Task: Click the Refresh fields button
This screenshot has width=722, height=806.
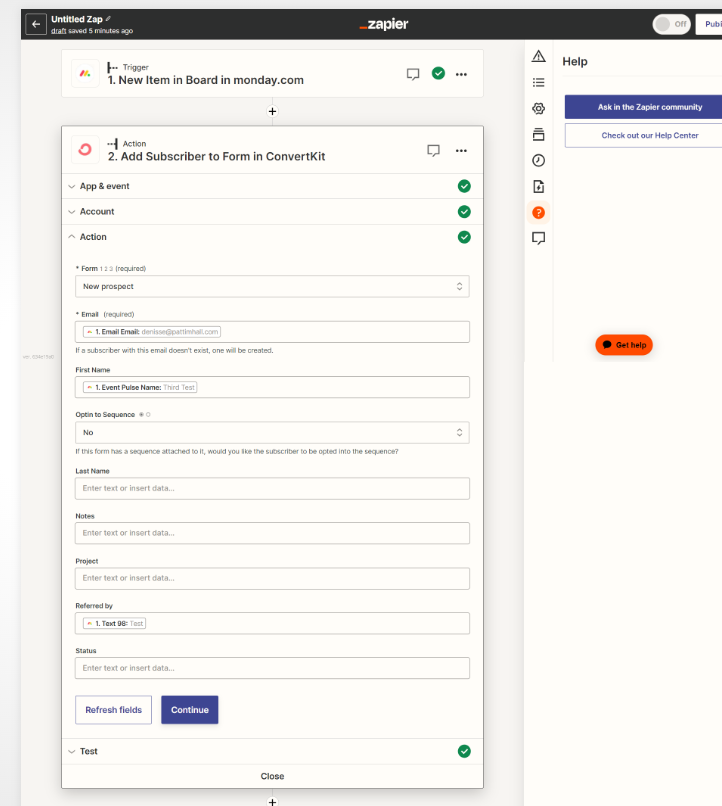Action: click(x=114, y=710)
